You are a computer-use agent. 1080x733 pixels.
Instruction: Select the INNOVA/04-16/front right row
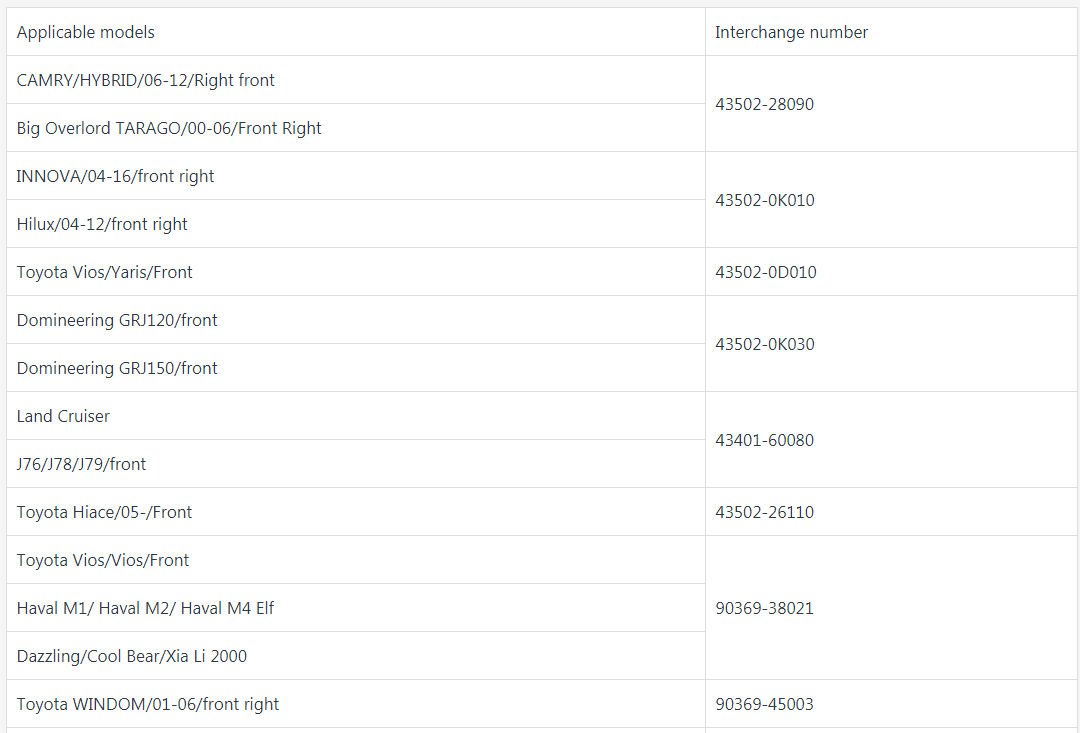point(356,176)
